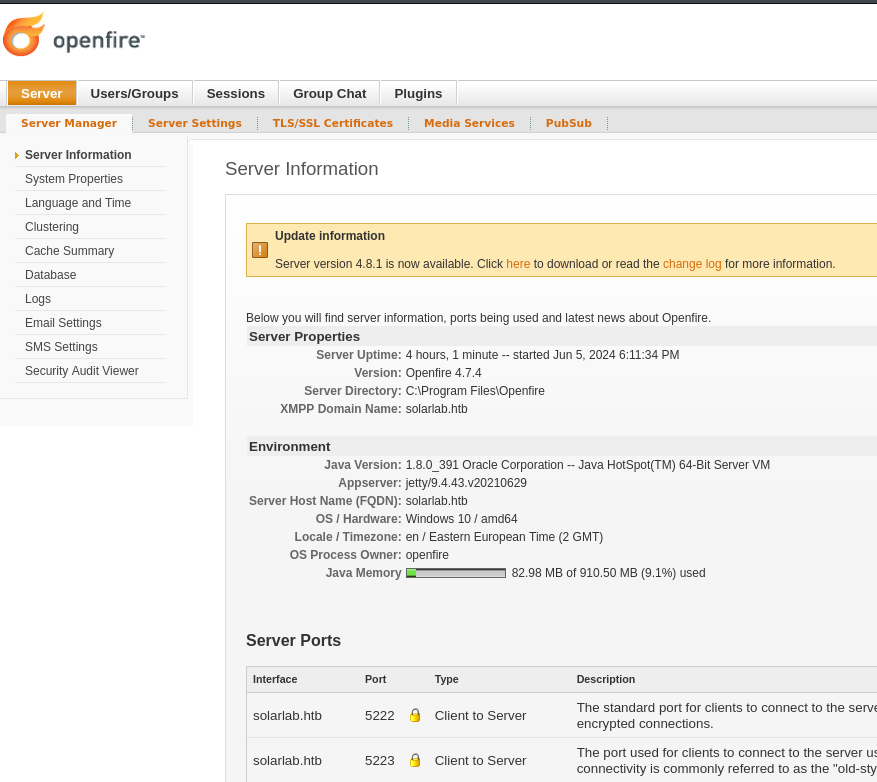The image size is (877, 782).
Task: Click 'Client to Server' in the 5223 row
Action: coord(480,761)
